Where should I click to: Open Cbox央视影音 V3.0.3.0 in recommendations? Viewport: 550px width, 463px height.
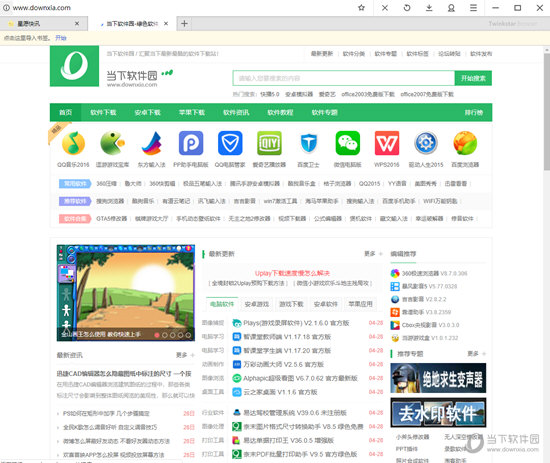[430, 325]
